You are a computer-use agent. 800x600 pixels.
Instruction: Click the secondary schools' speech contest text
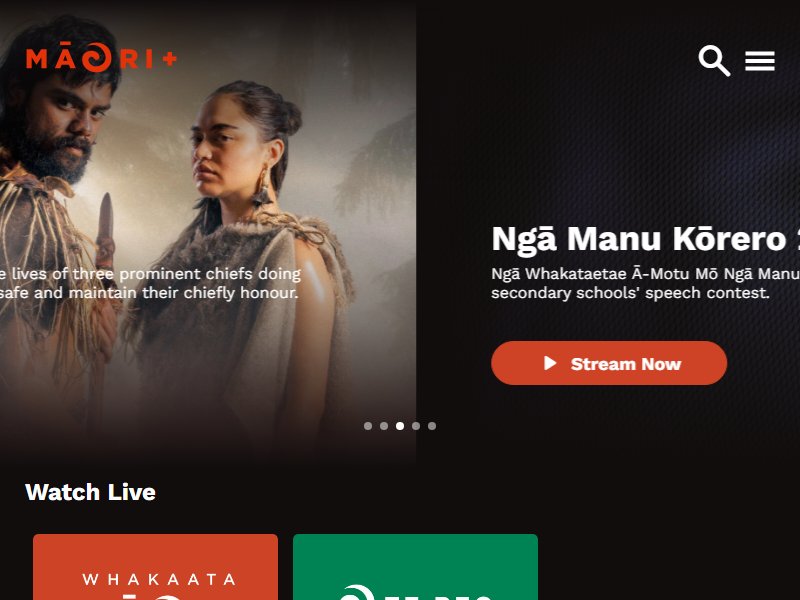tap(630, 293)
